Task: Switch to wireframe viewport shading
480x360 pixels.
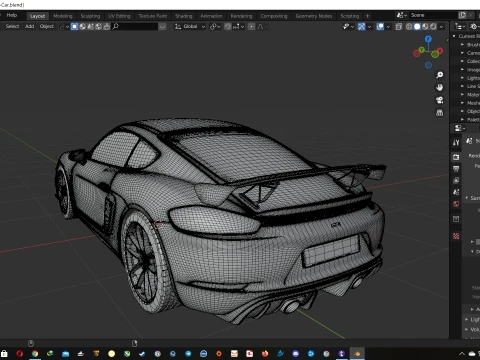Action: point(409,26)
